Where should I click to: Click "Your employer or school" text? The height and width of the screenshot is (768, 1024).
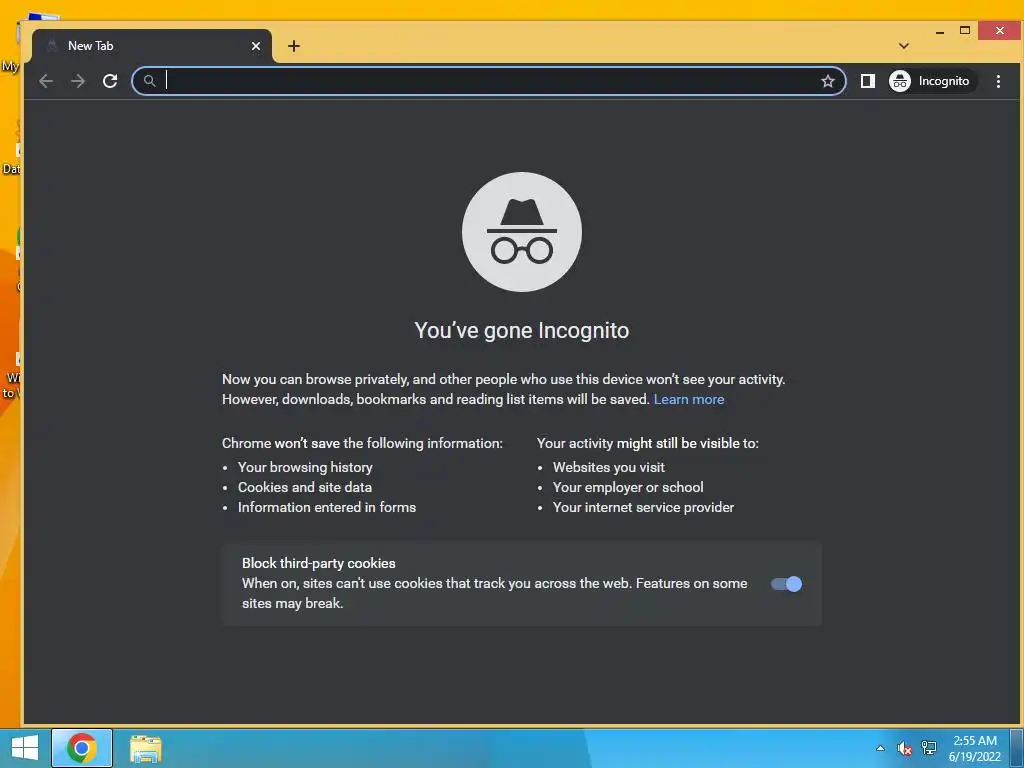(628, 487)
